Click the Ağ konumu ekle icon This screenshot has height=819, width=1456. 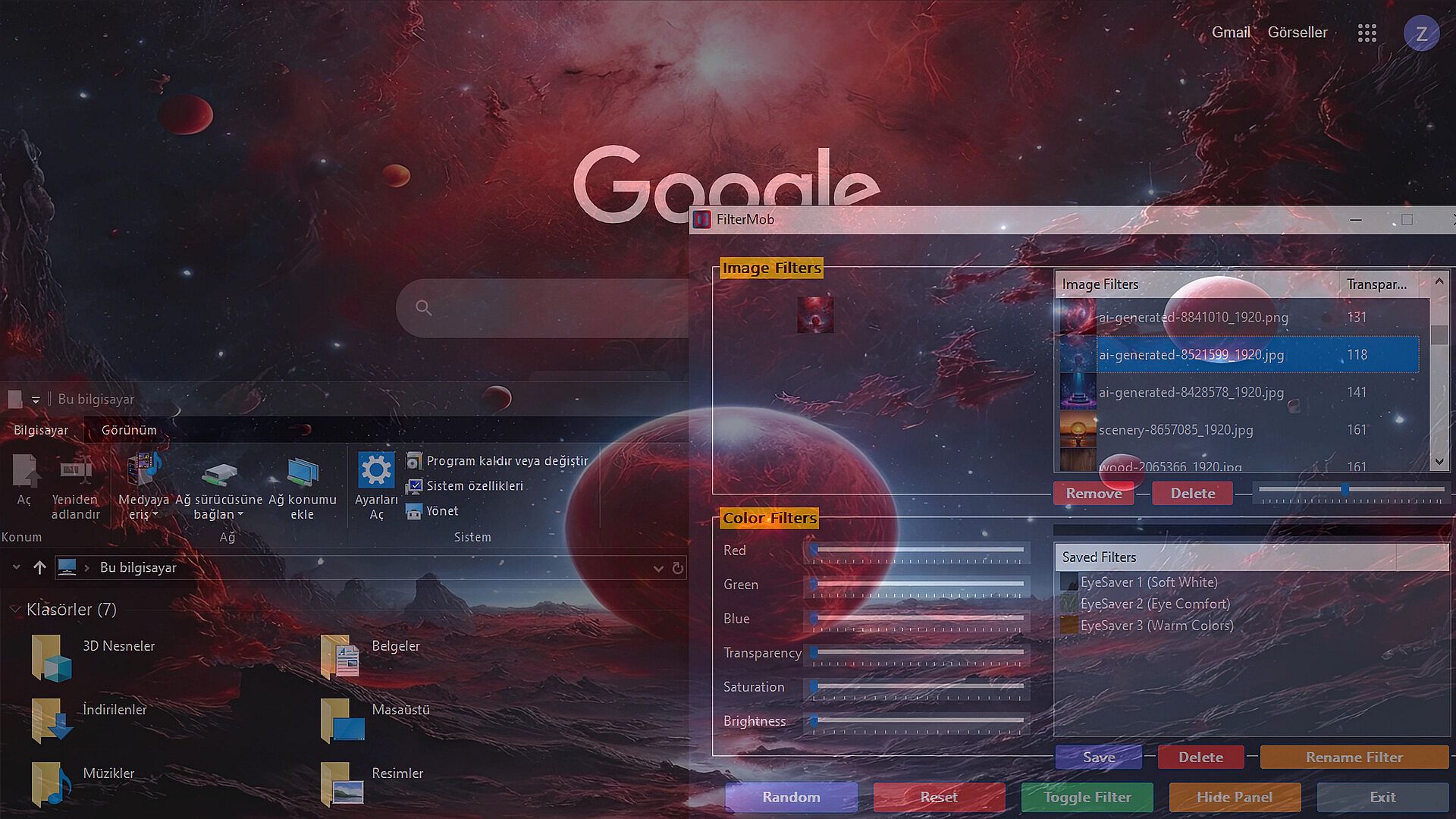(x=303, y=472)
